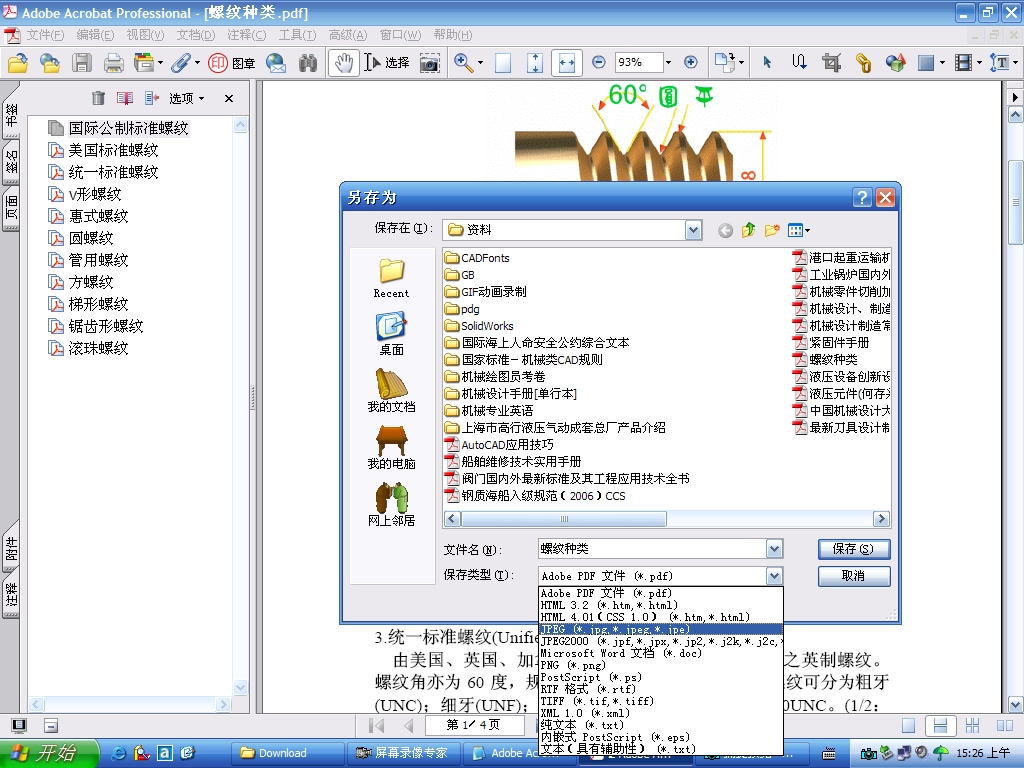Select the 滚珠螺纹 bookmark
The width and height of the screenshot is (1024, 768).
click(x=98, y=348)
